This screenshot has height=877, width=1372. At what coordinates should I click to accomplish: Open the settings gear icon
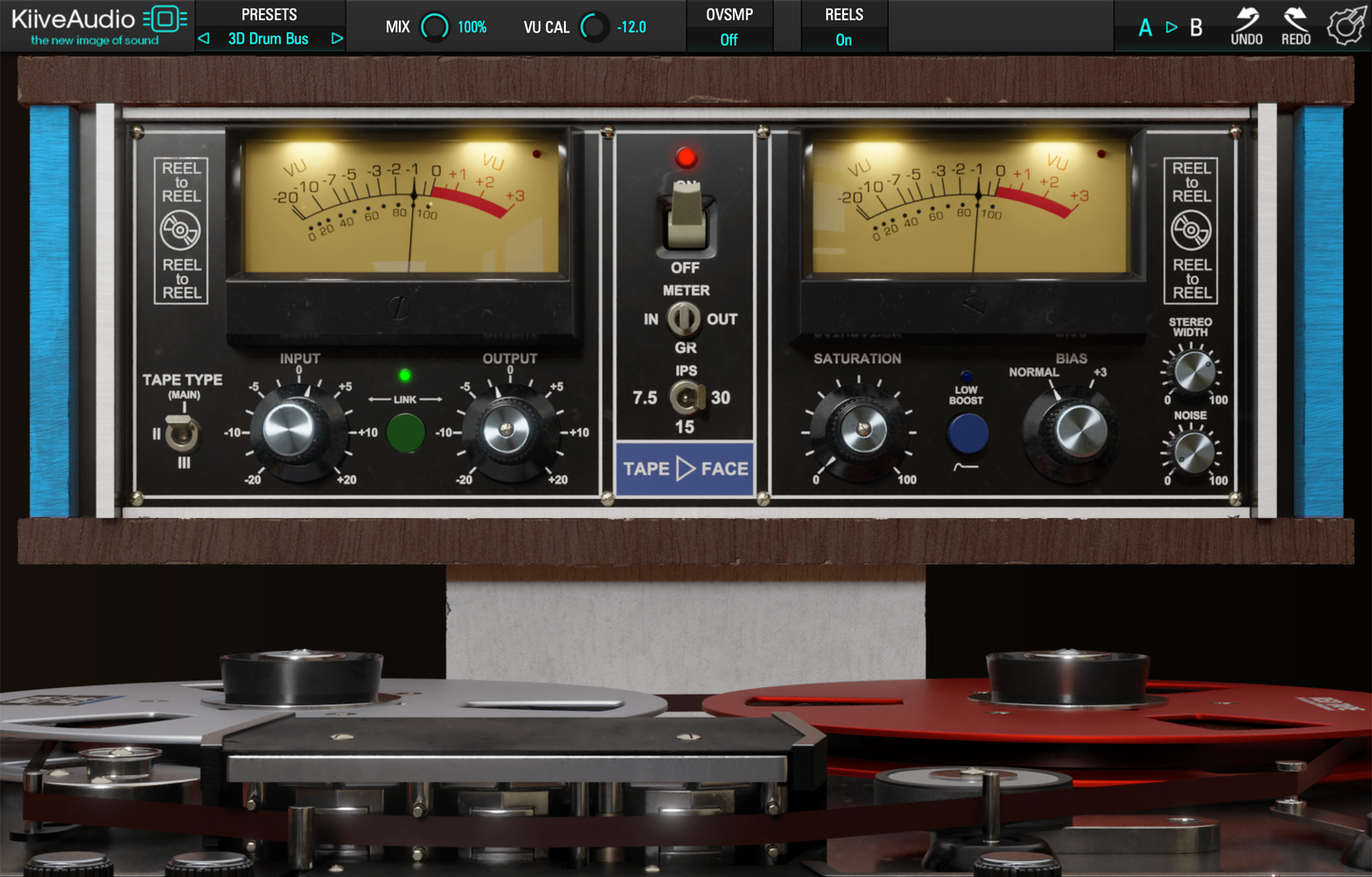click(x=1345, y=26)
